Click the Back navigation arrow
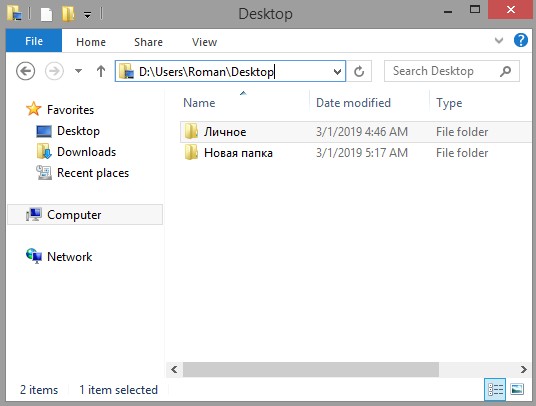 click(x=26, y=71)
